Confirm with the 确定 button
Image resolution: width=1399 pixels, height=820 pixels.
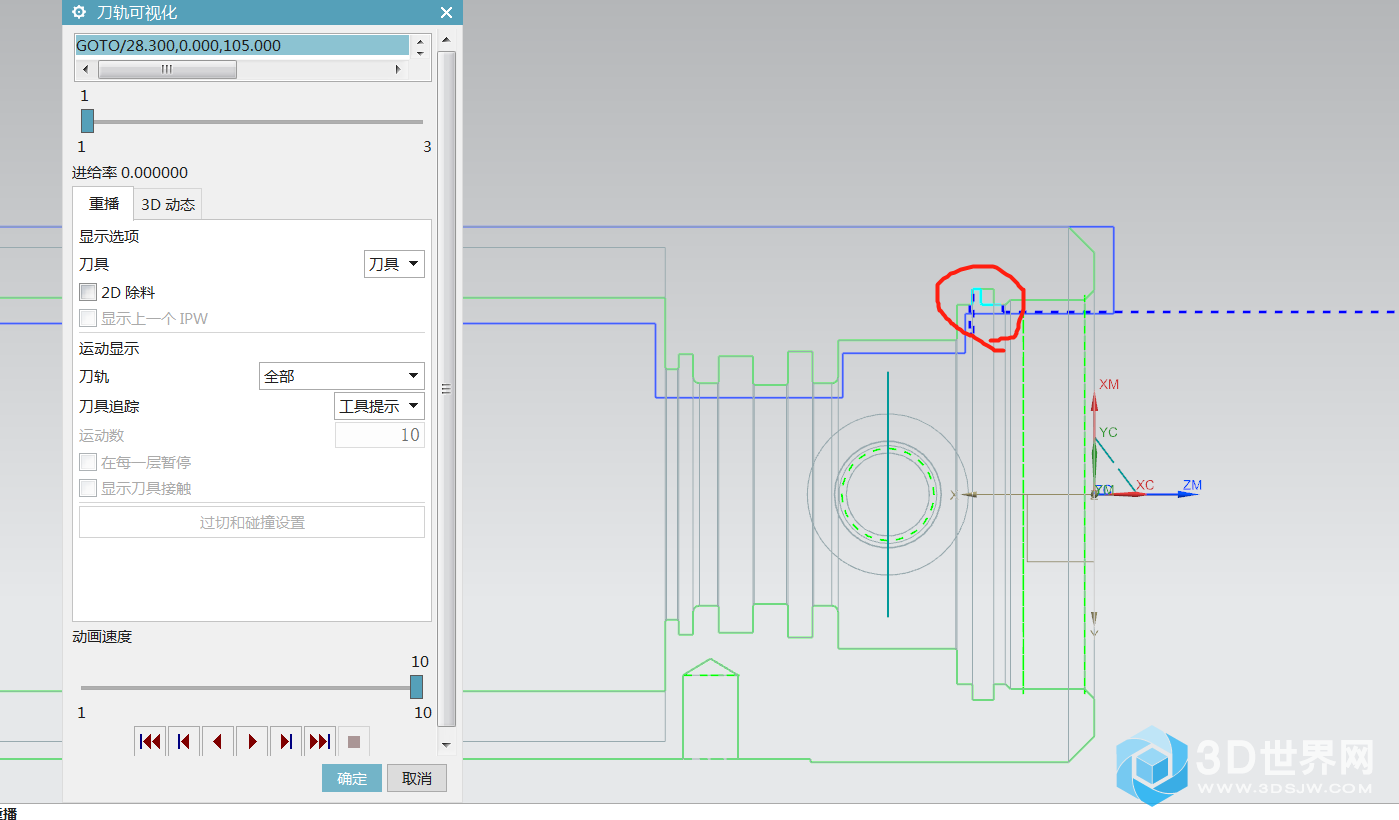click(x=352, y=778)
